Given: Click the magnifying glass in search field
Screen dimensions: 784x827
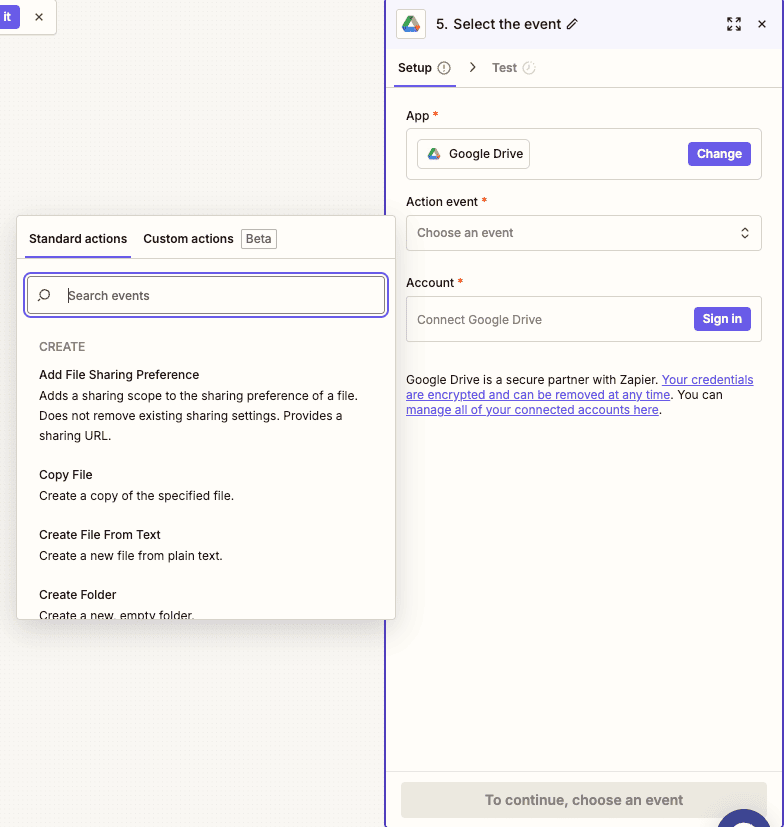Looking at the screenshot, I should tap(44, 295).
